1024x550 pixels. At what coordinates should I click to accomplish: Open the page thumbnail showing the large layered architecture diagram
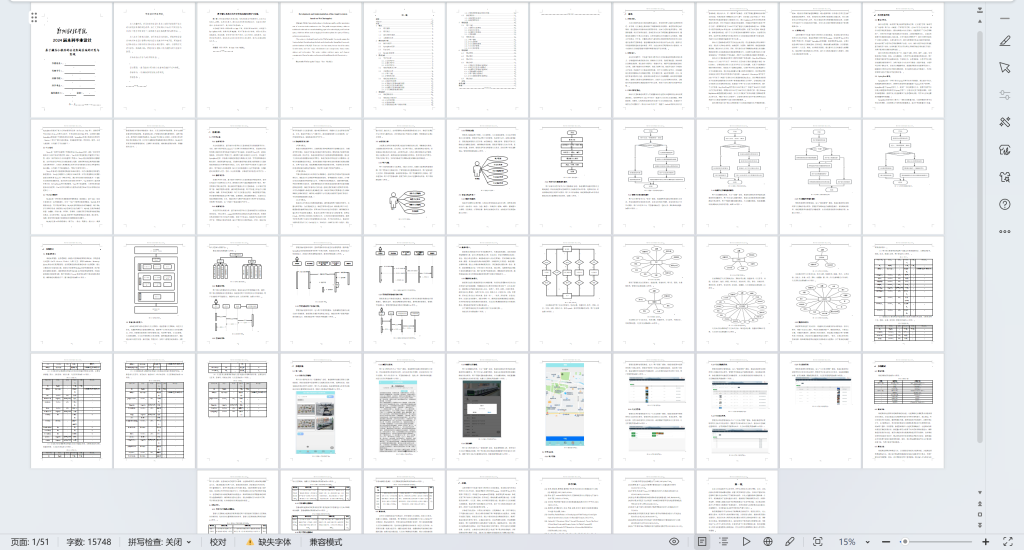click(153, 294)
